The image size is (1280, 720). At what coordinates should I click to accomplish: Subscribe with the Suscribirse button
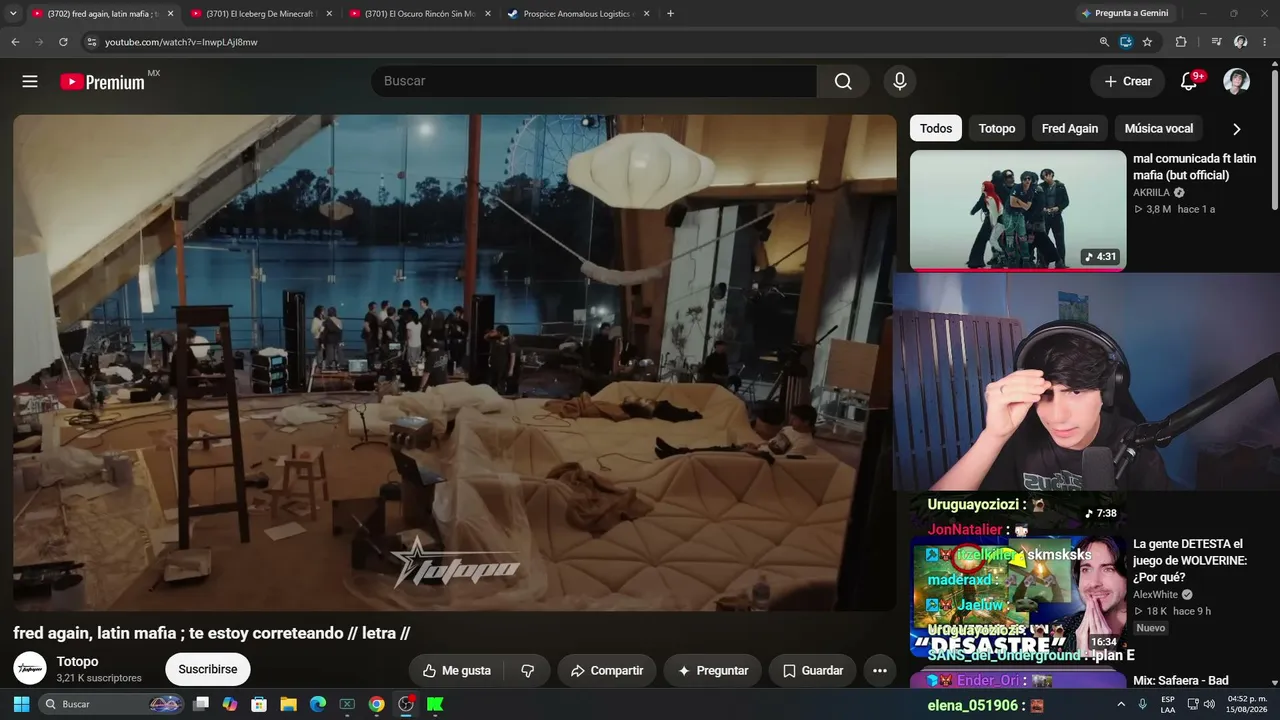208,670
